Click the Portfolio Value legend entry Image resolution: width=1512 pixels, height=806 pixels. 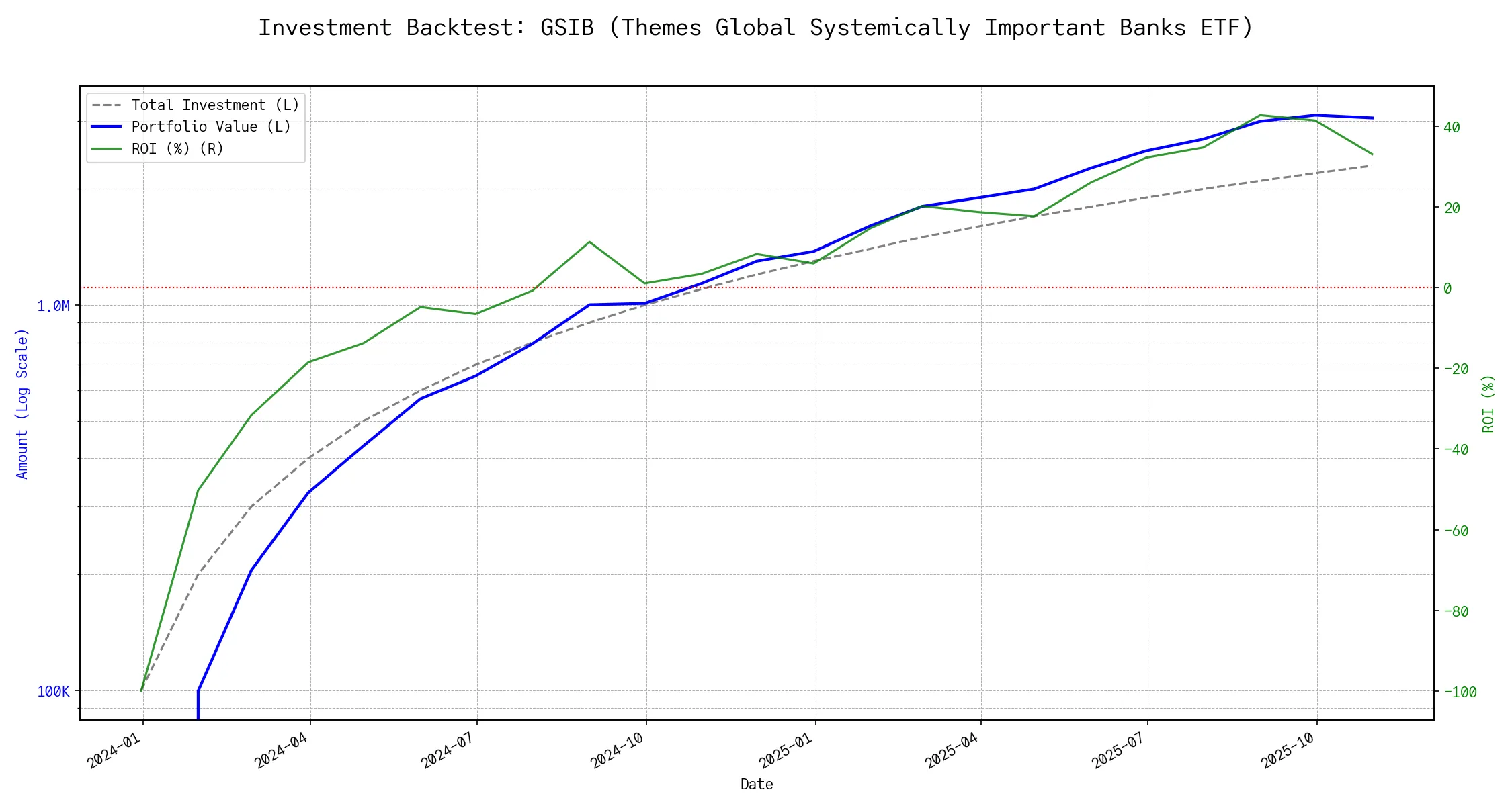tap(211, 127)
